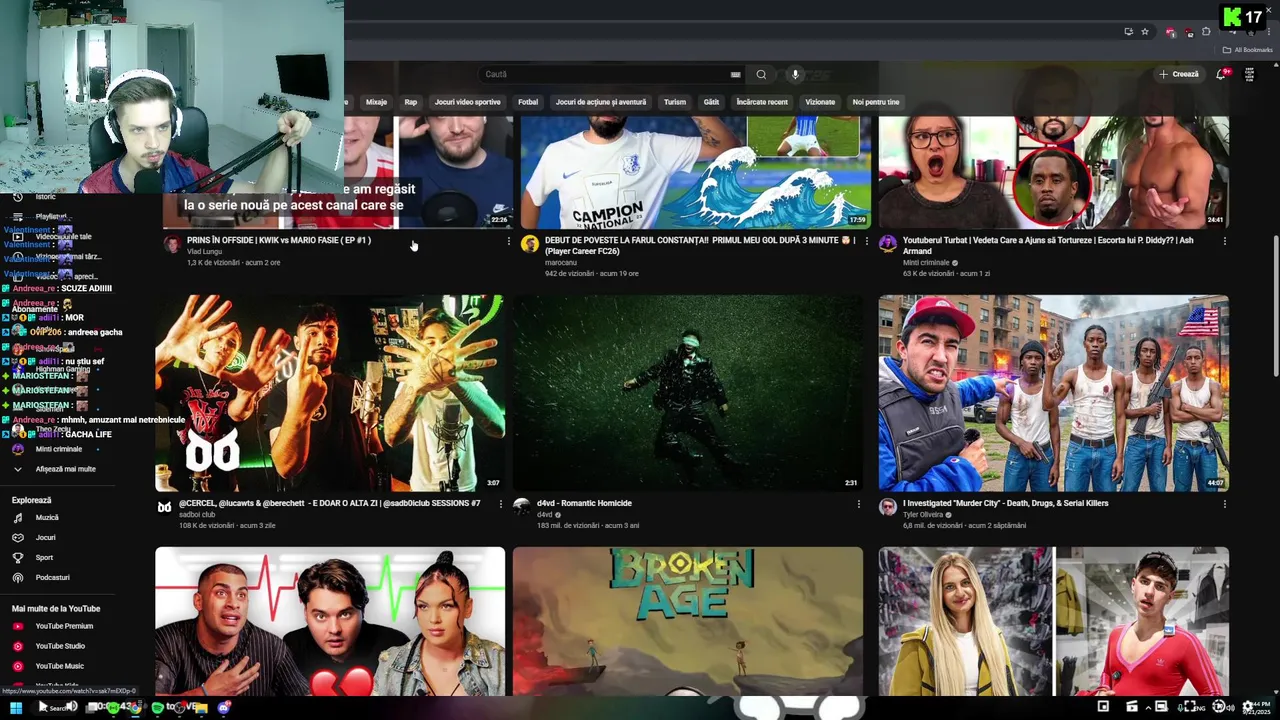Open the d4vd channel avatar
Screen dimensions: 1280x720
pyautogui.click(x=522, y=507)
